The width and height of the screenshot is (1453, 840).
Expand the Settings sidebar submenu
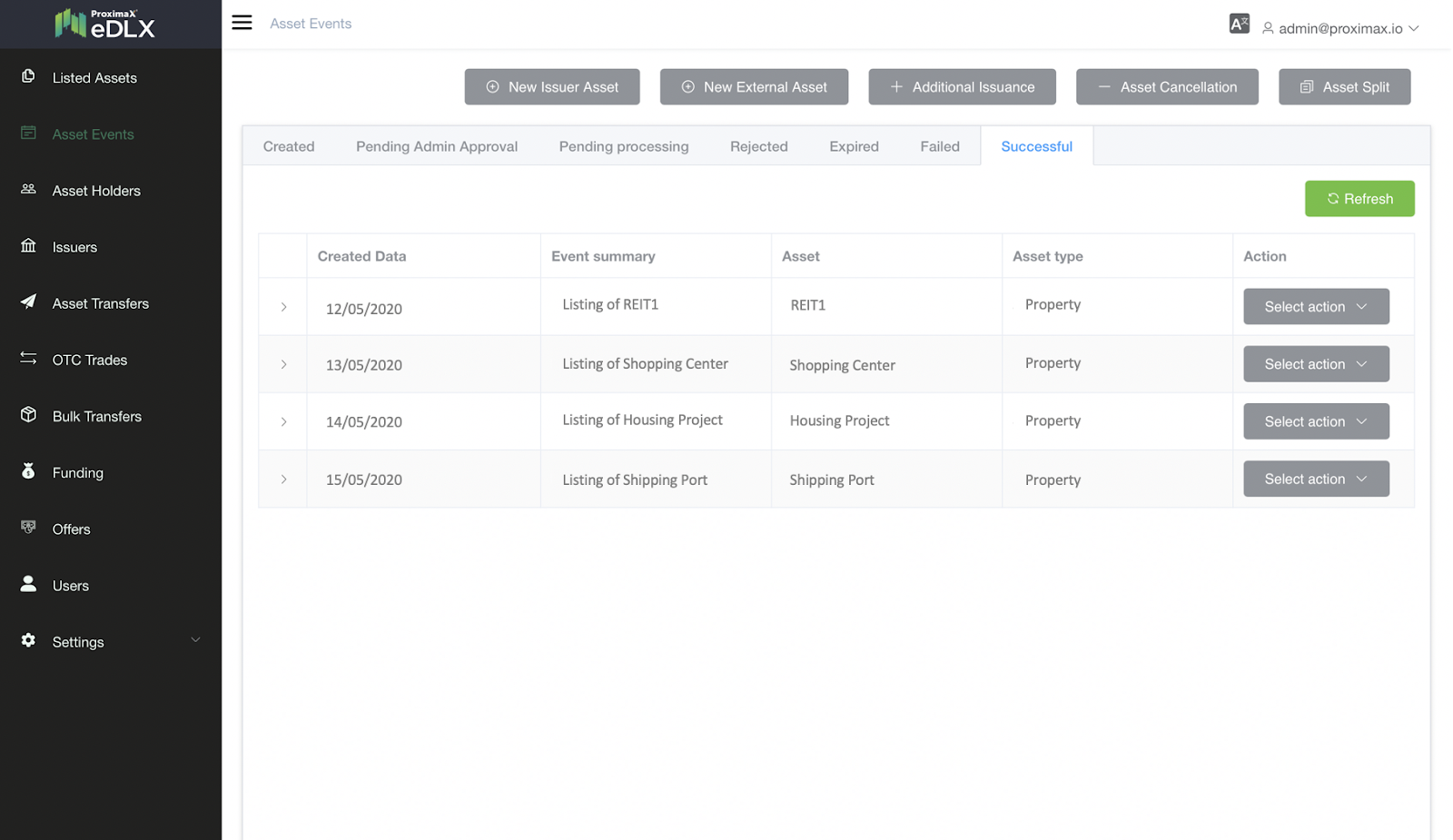[x=195, y=640]
